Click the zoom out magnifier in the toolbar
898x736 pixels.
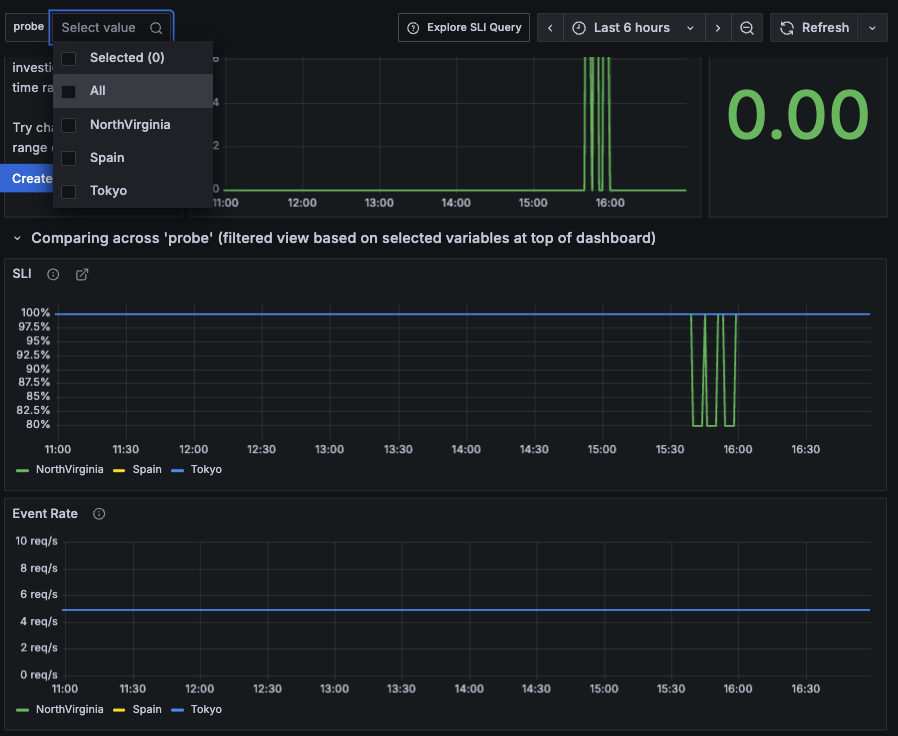point(746,27)
